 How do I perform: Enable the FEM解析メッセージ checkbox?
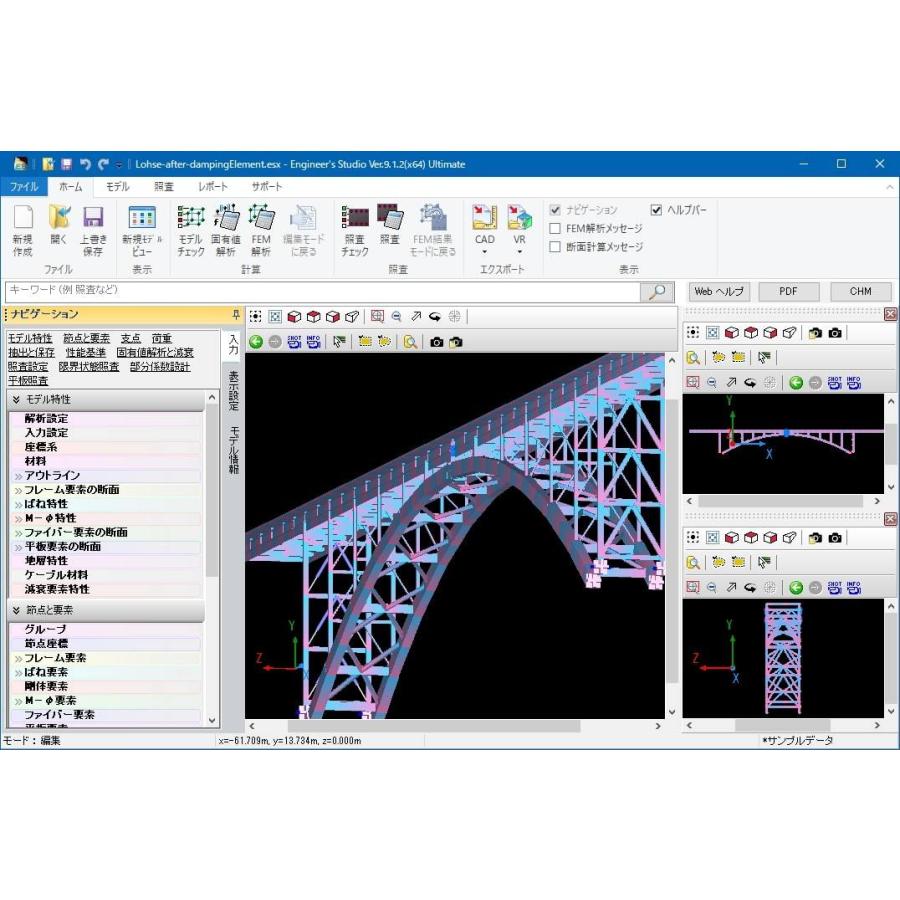pos(555,228)
